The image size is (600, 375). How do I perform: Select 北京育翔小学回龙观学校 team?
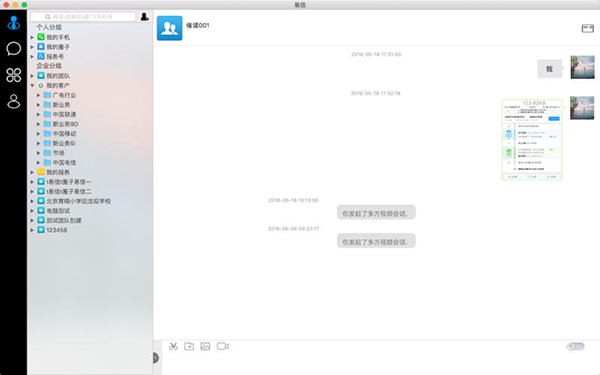click(74, 201)
